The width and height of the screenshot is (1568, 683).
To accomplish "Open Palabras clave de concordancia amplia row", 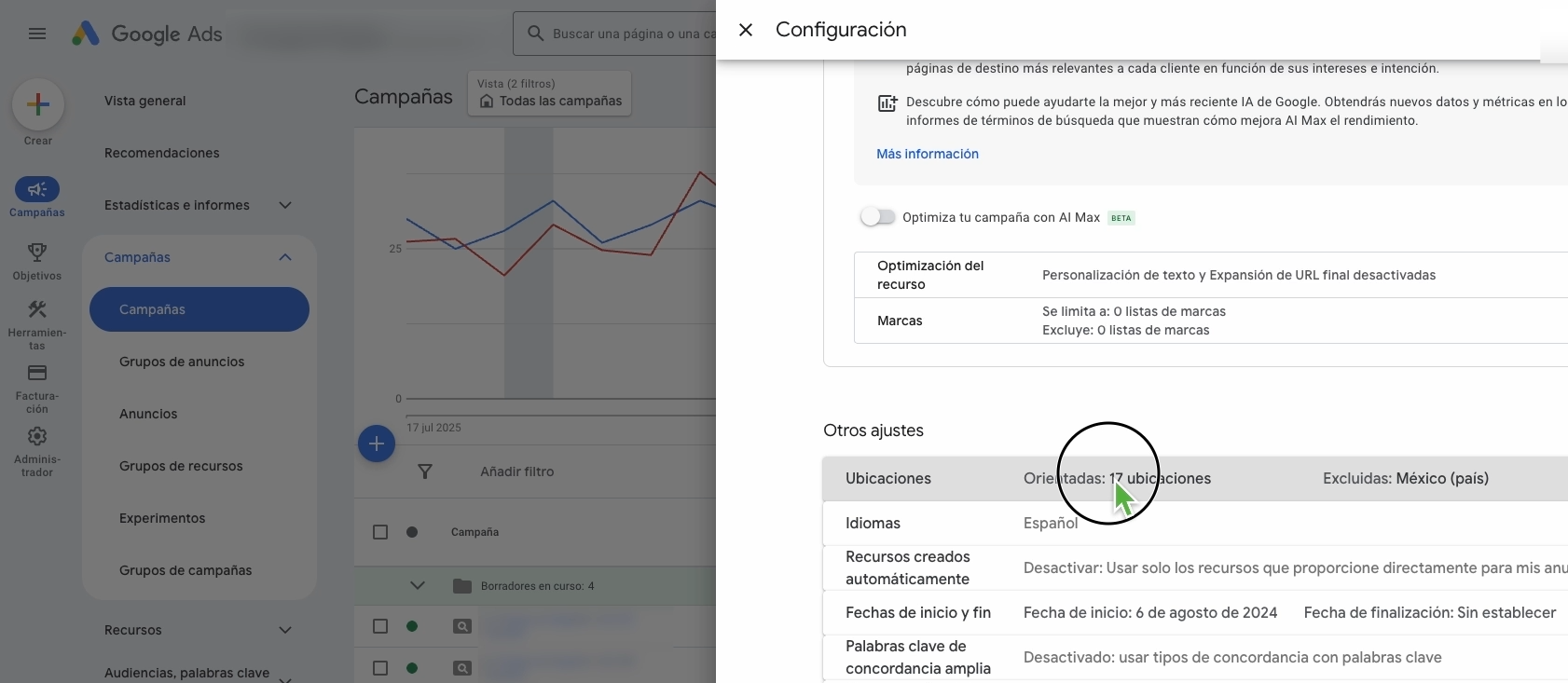I will pos(1195,658).
